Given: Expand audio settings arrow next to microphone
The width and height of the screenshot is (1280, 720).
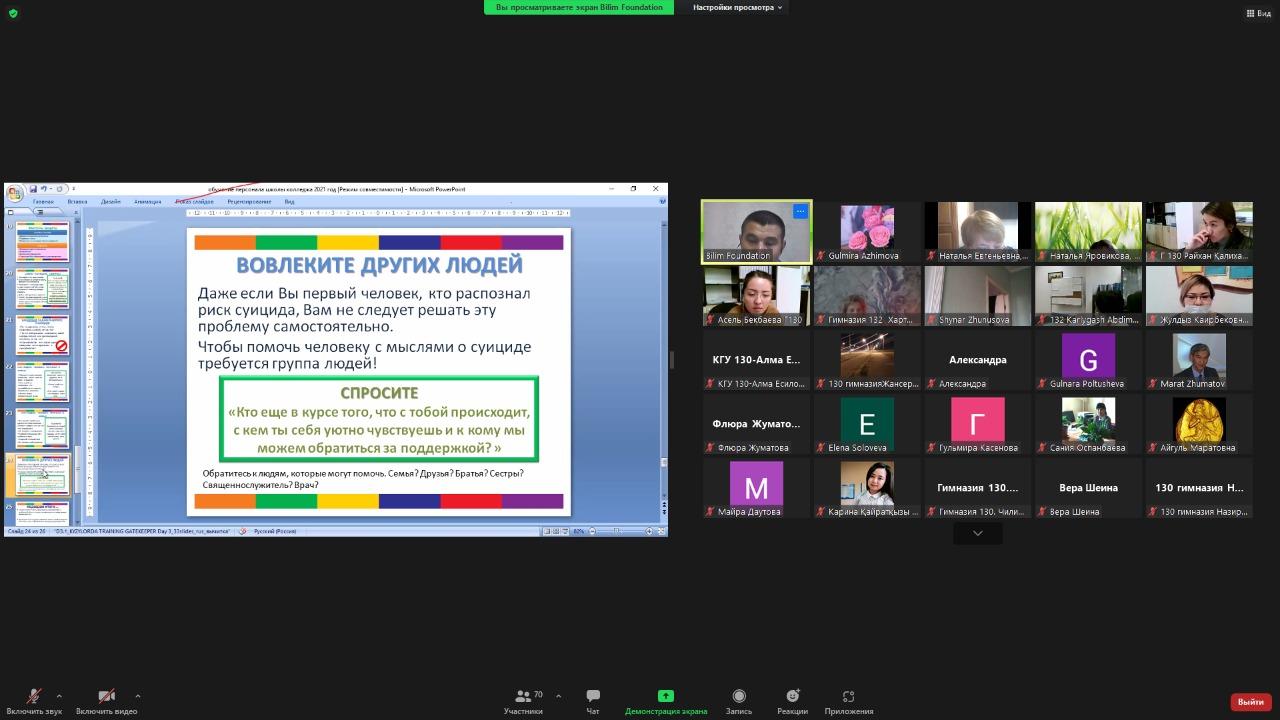Looking at the screenshot, I should point(59,696).
